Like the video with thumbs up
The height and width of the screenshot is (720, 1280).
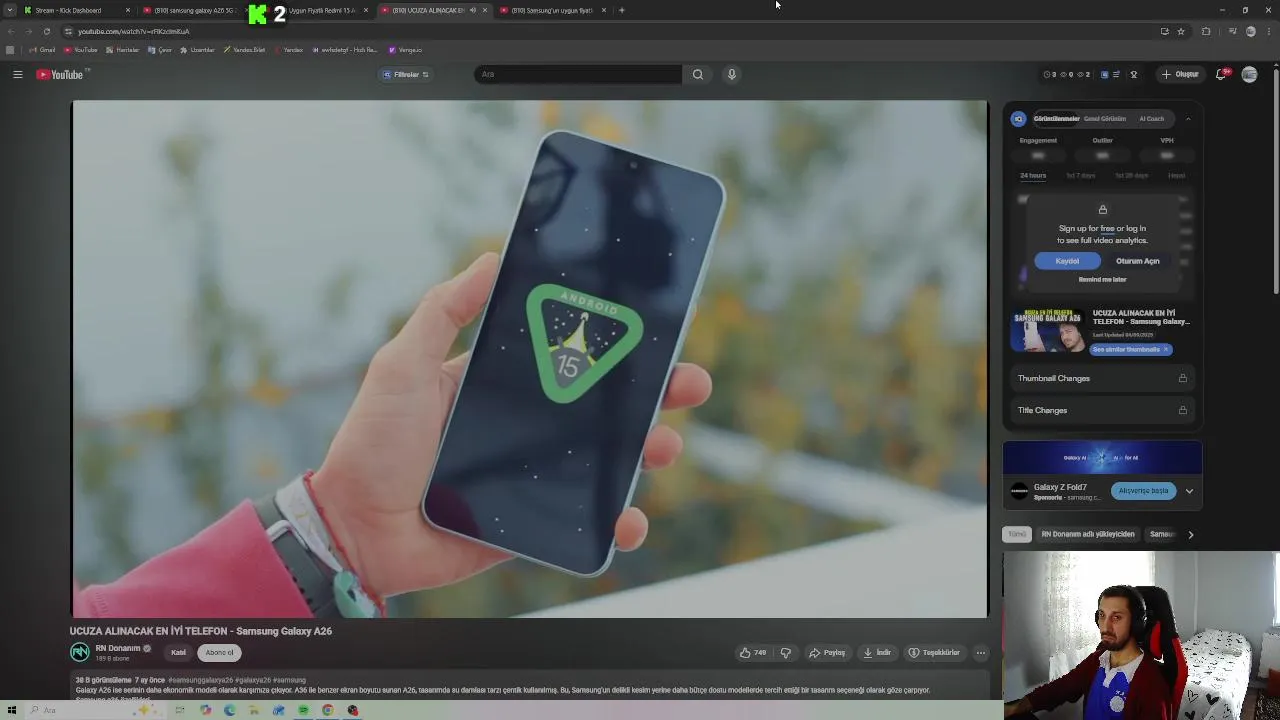tap(753, 653)
